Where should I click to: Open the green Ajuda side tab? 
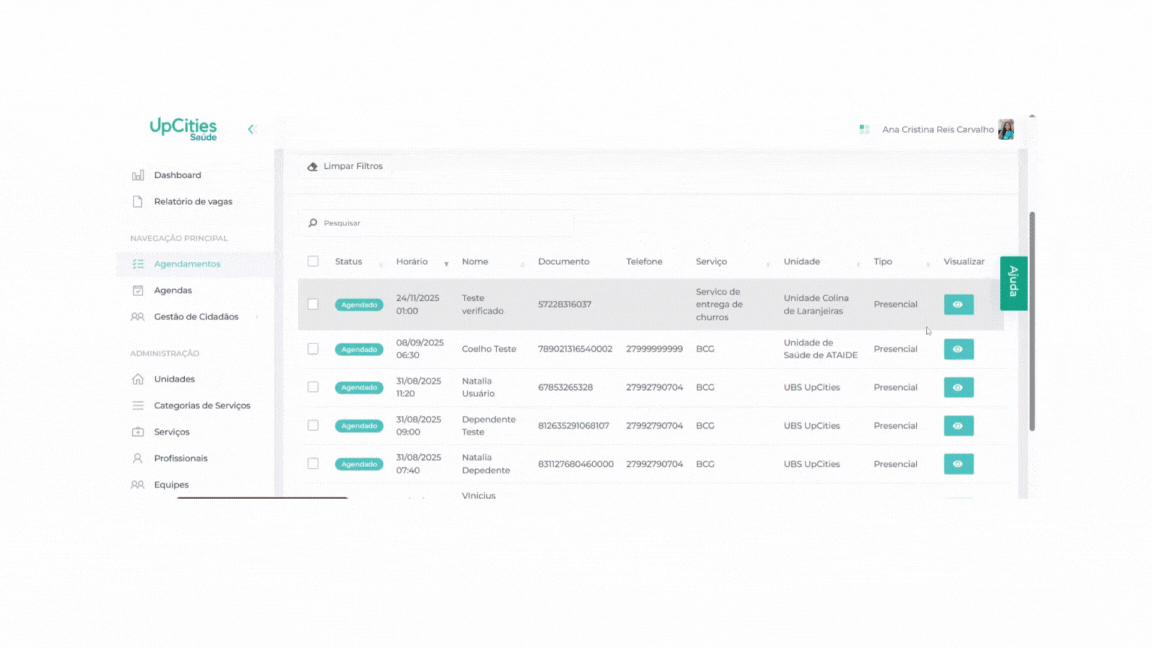tap(1014, 283)
